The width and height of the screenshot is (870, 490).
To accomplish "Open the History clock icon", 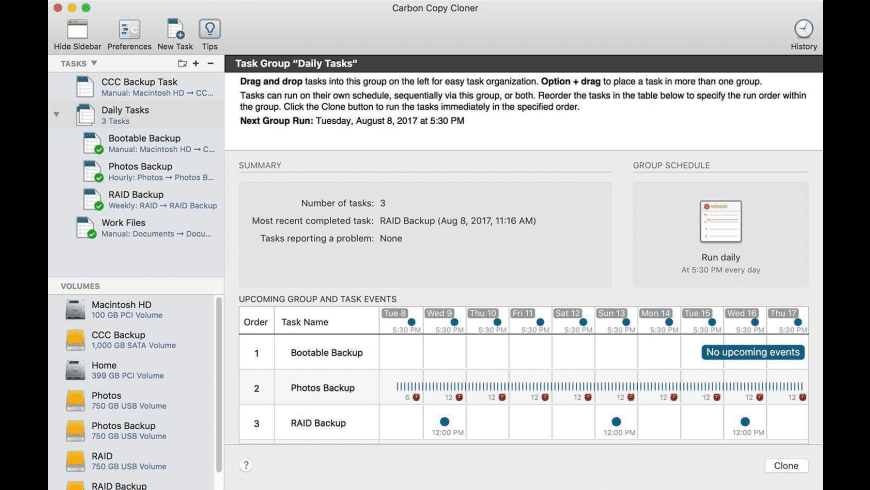I will (803, 29).
